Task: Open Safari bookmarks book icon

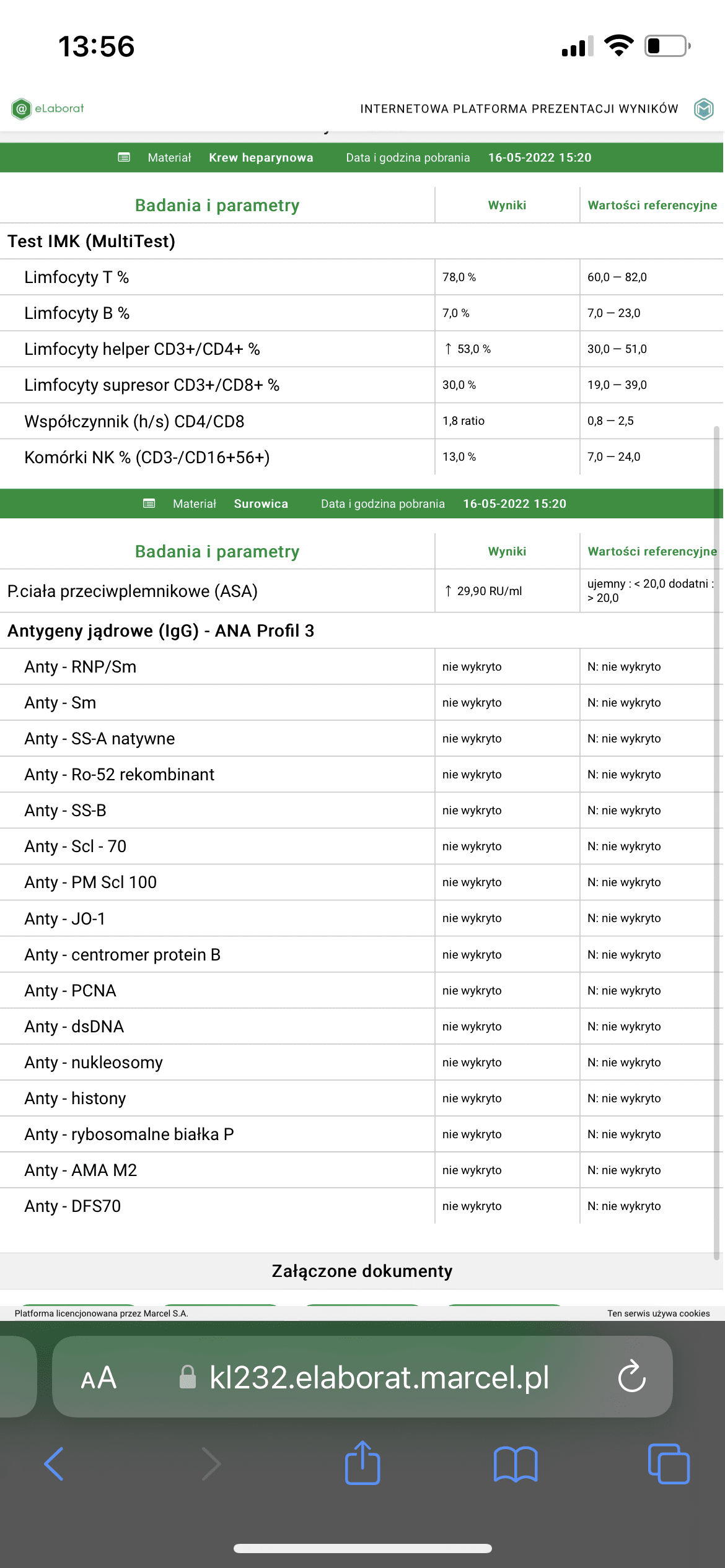Action: point(515,1464)
